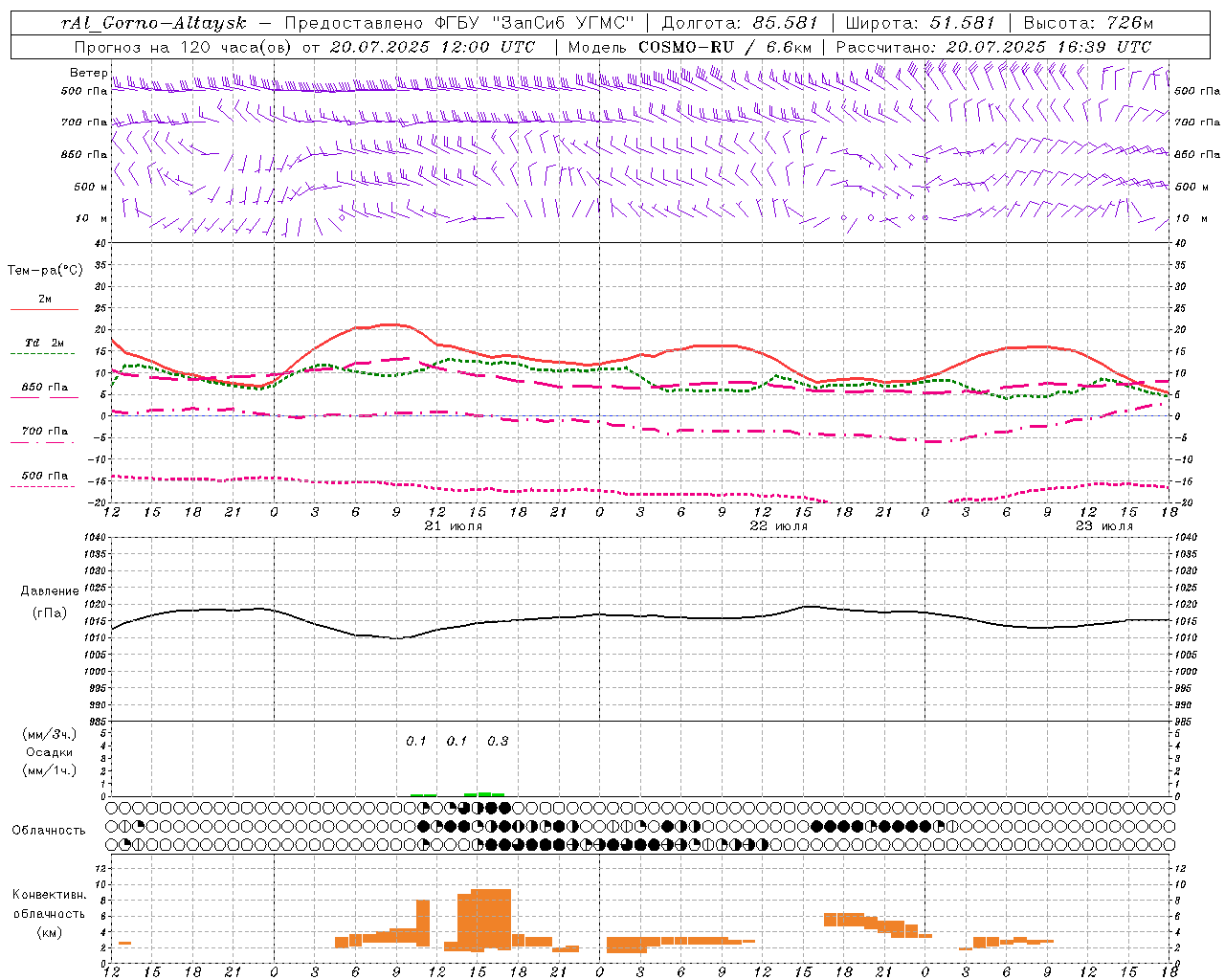Click the 700 гПа temperature legend entry
Viewport: 1225px width, 980px height.
pyautogui.click(x=44, y=434)
